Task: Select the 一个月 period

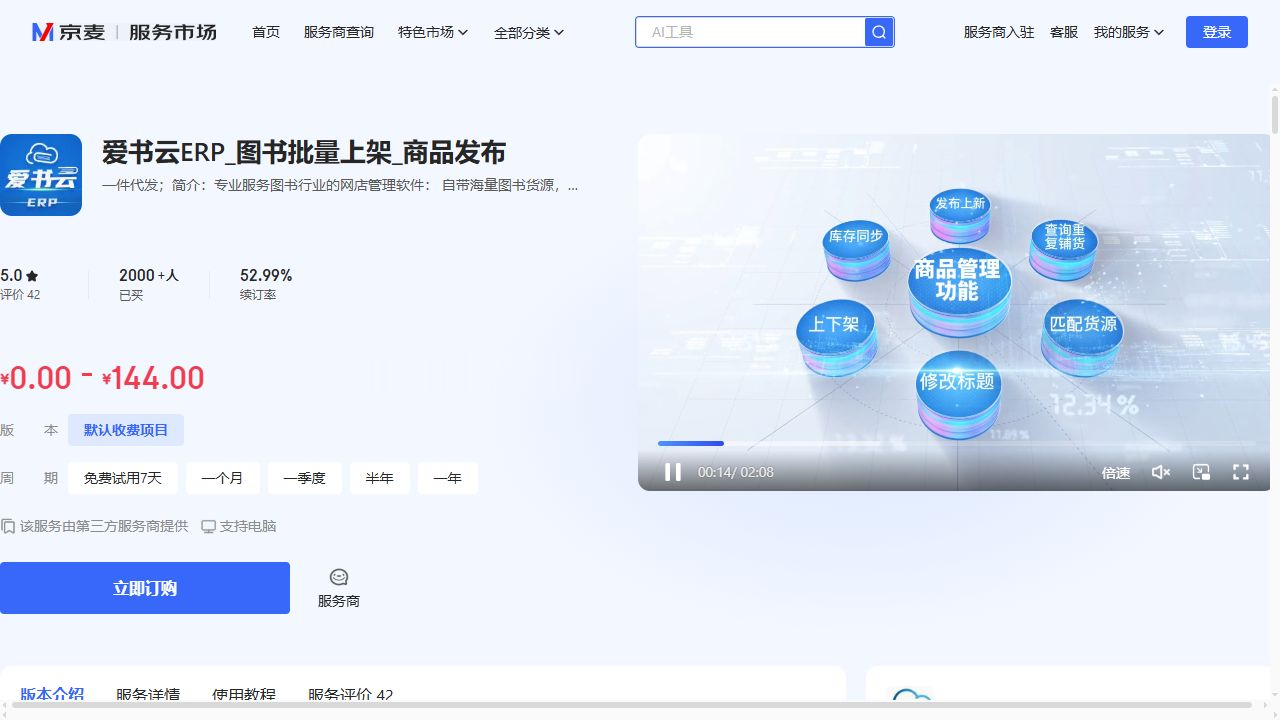Action: pyautogui.click(x=222, y=478)
